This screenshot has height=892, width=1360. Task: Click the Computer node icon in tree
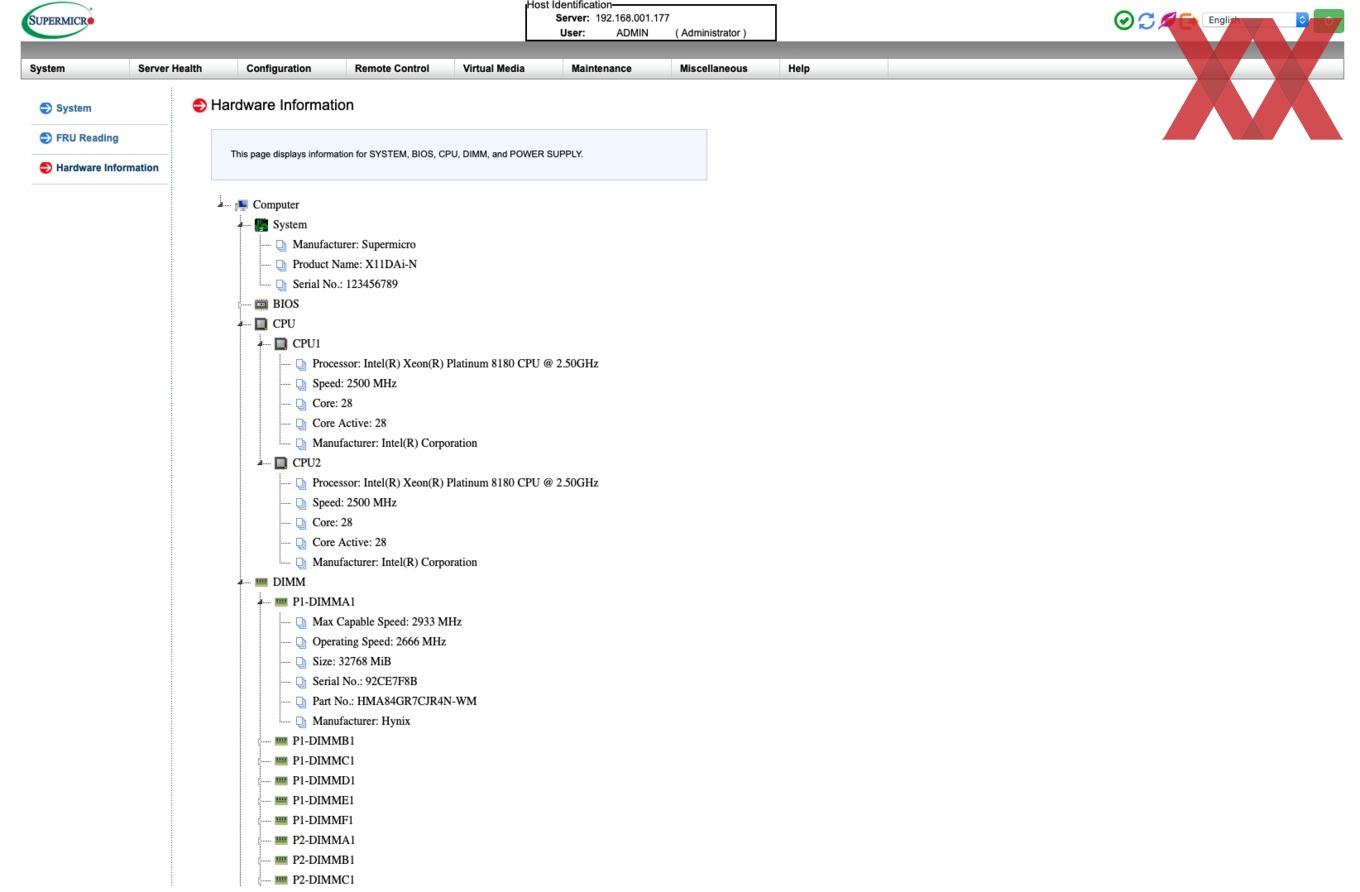[242, 205]
